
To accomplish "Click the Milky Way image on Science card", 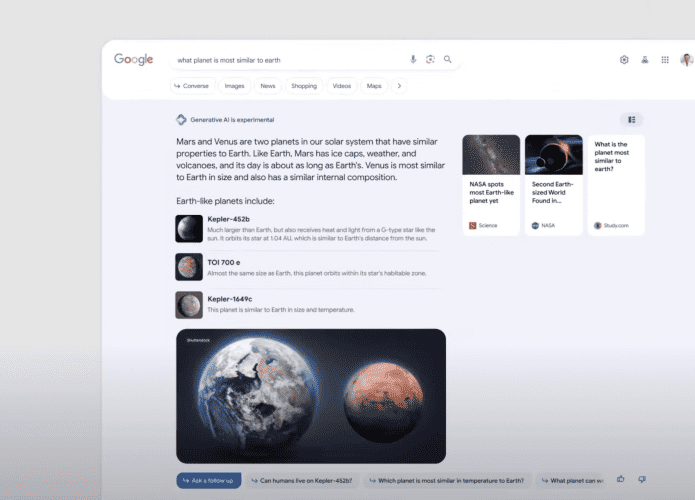I will pos(491,155).
